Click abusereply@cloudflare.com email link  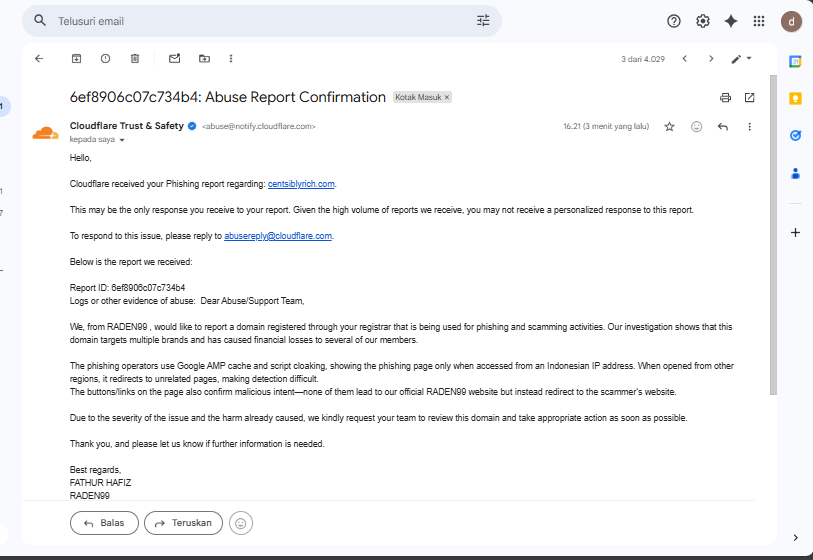pos(278,236)
